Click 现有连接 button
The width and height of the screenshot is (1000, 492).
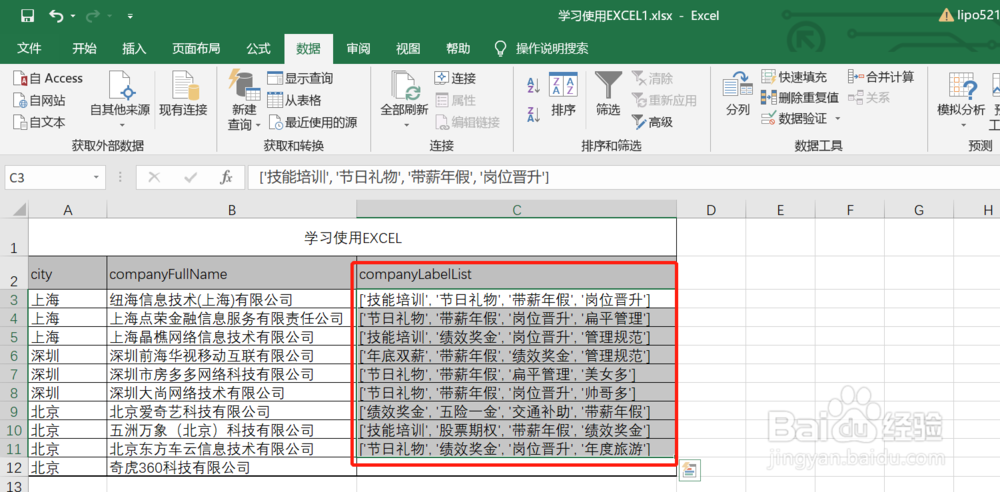(183, 94)
